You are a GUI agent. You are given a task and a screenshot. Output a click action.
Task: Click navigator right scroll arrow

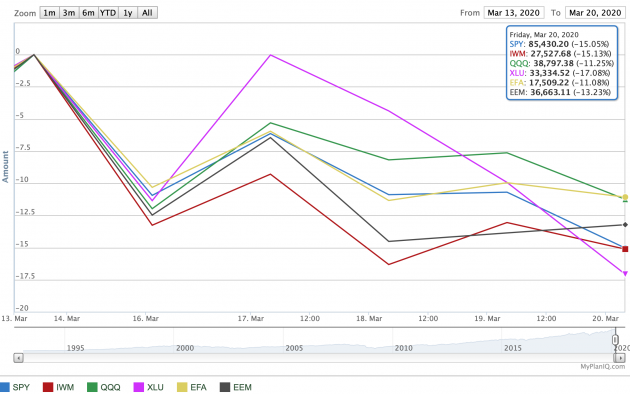click(x=620, y=357)
